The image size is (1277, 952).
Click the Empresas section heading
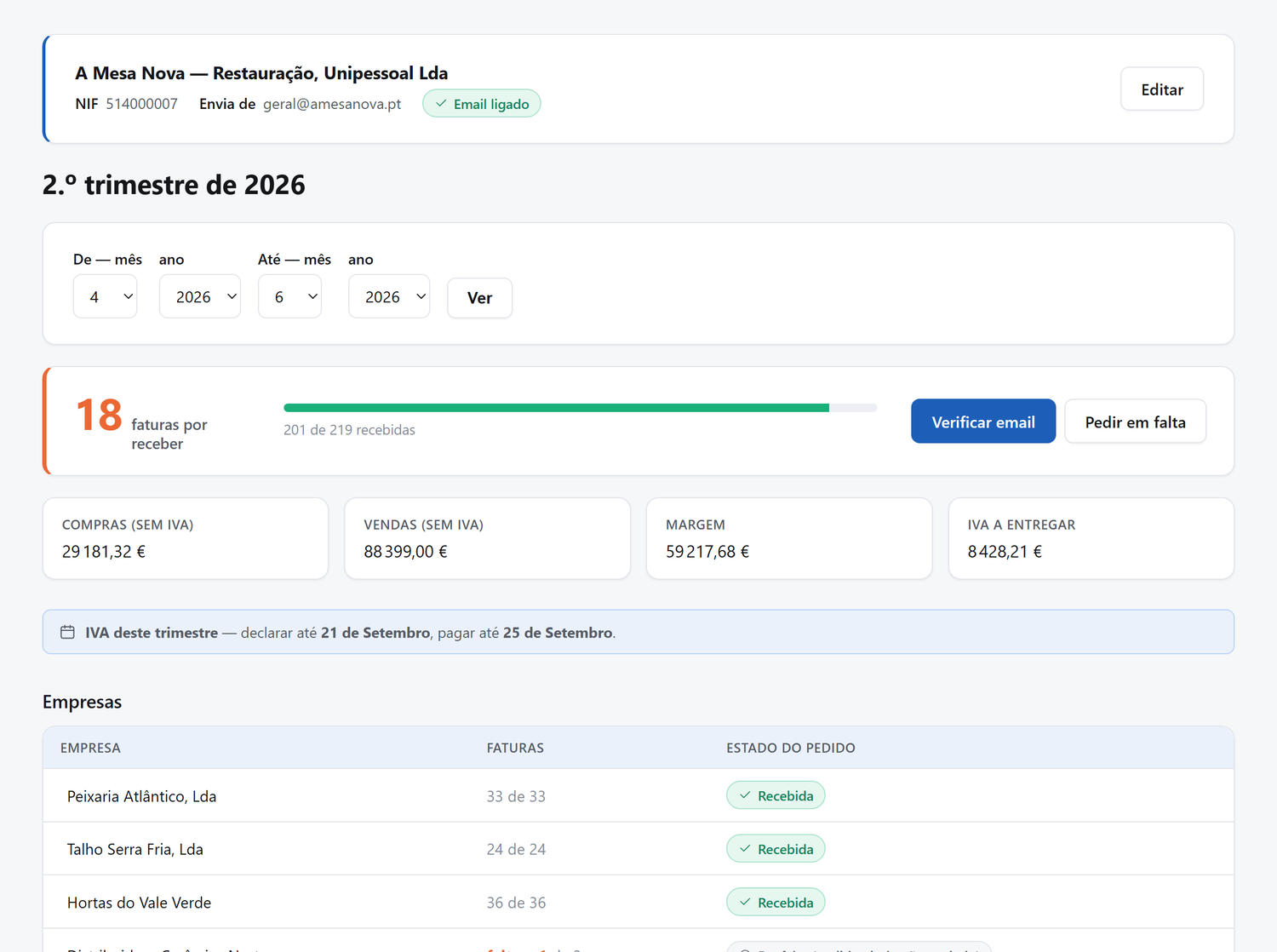pos(82,702)
